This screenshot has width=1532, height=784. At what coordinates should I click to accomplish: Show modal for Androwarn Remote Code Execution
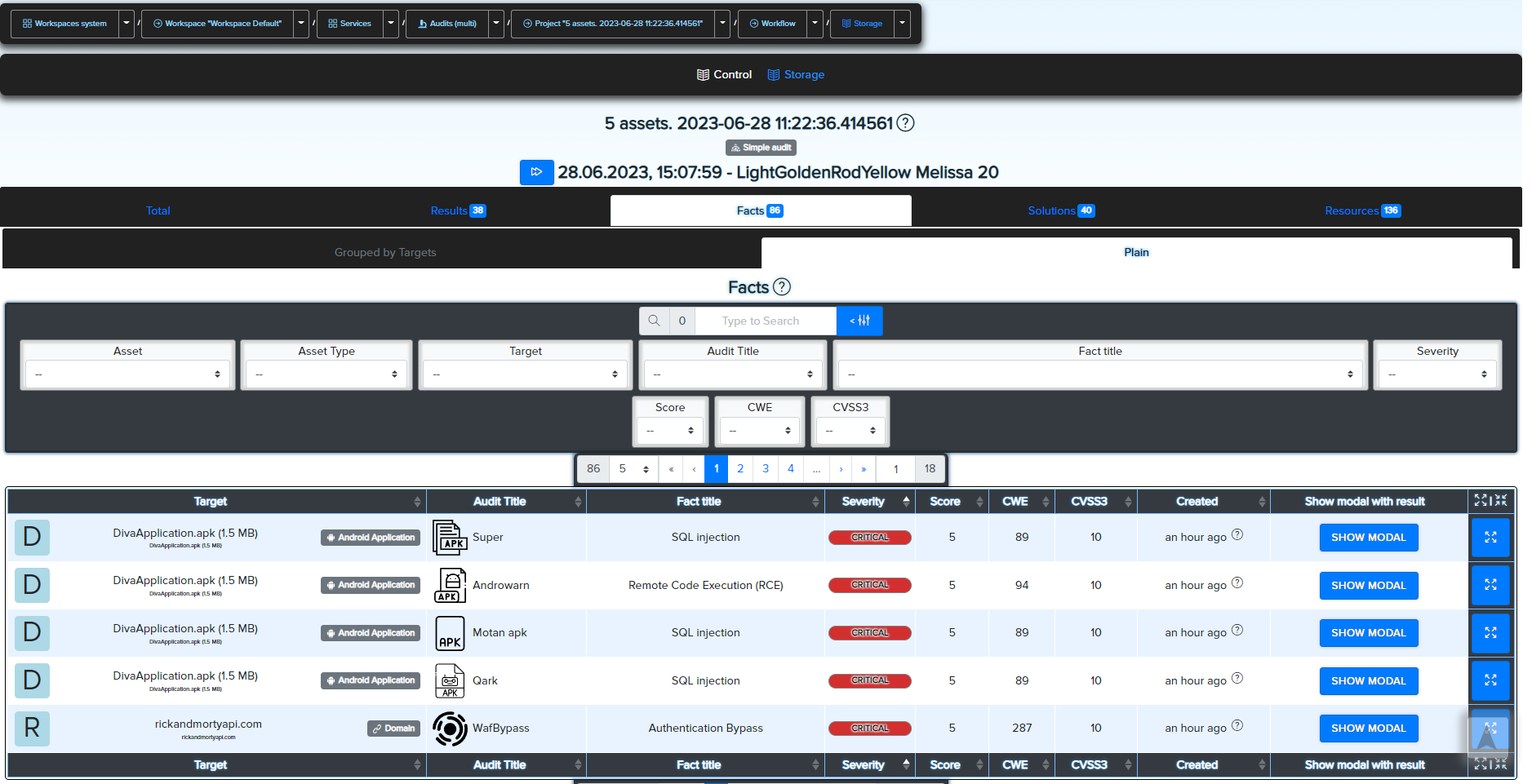[1369, 585]
